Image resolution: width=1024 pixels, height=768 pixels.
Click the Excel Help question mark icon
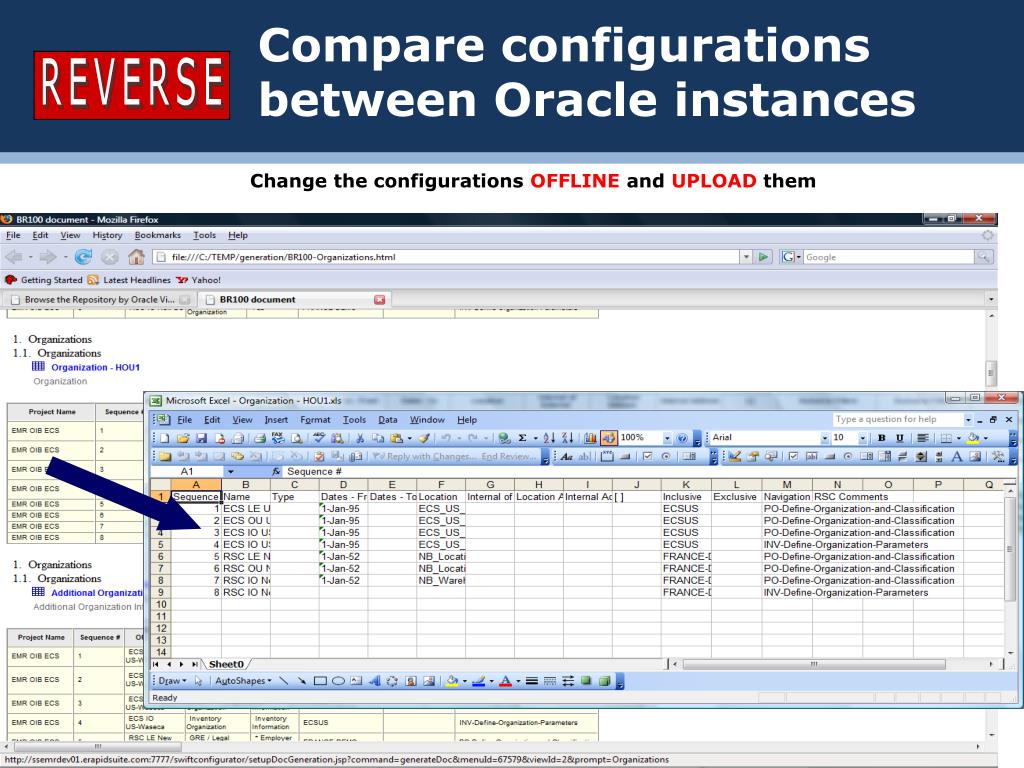pos(682,438)
